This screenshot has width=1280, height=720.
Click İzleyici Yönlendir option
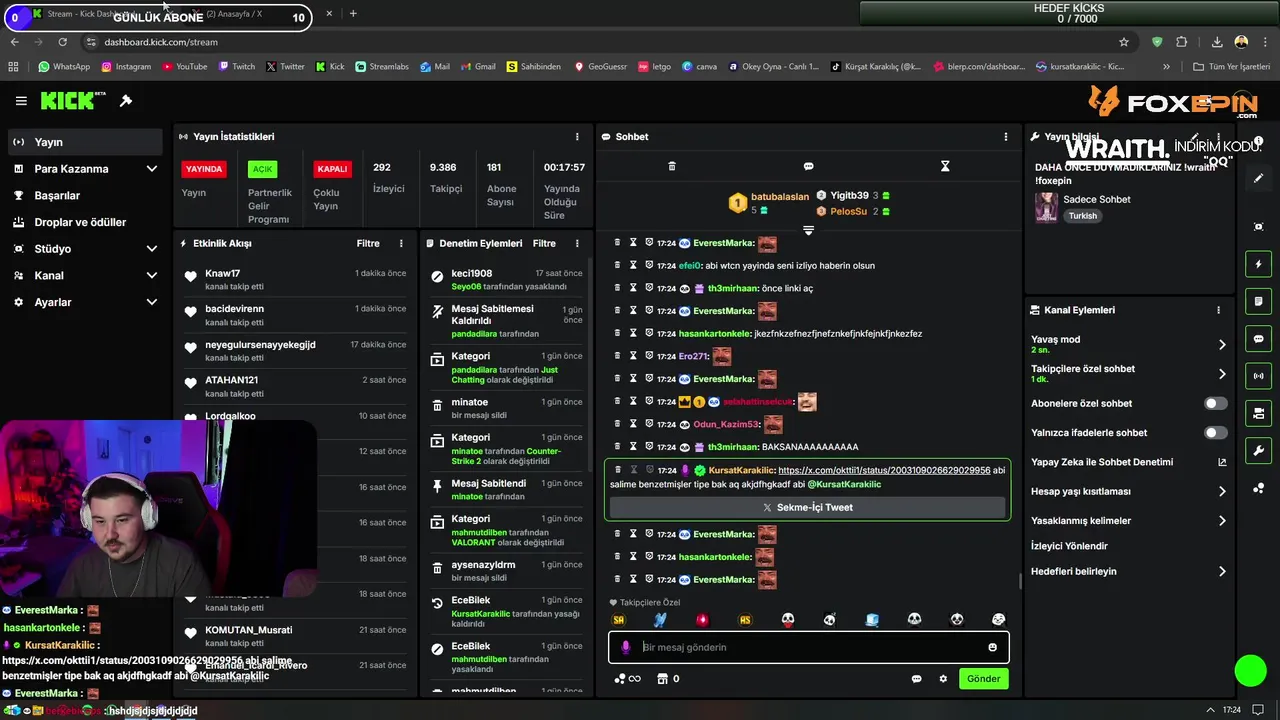pos(1069,546)
